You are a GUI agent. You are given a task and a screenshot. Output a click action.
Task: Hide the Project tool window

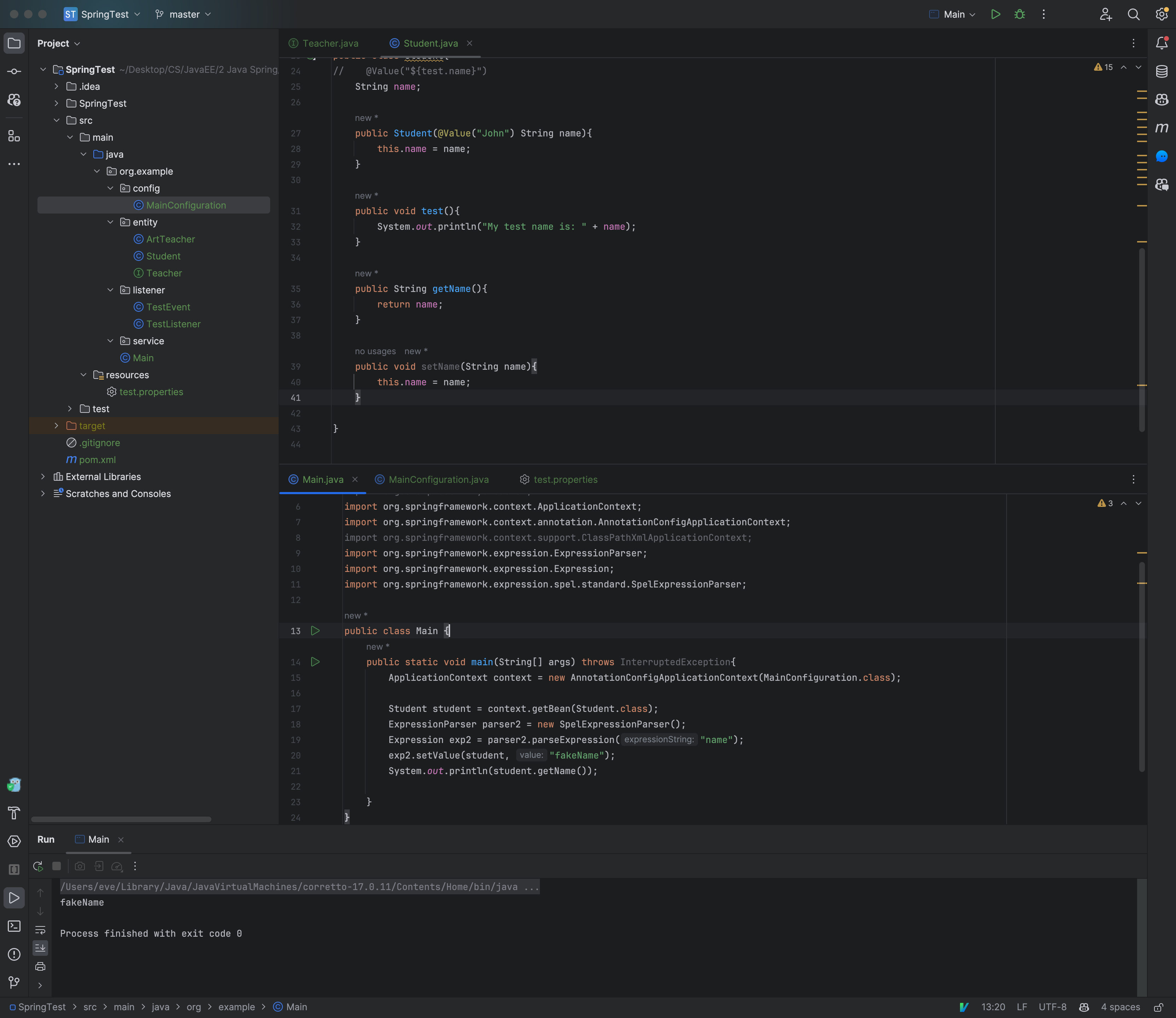tap(14, 43)
